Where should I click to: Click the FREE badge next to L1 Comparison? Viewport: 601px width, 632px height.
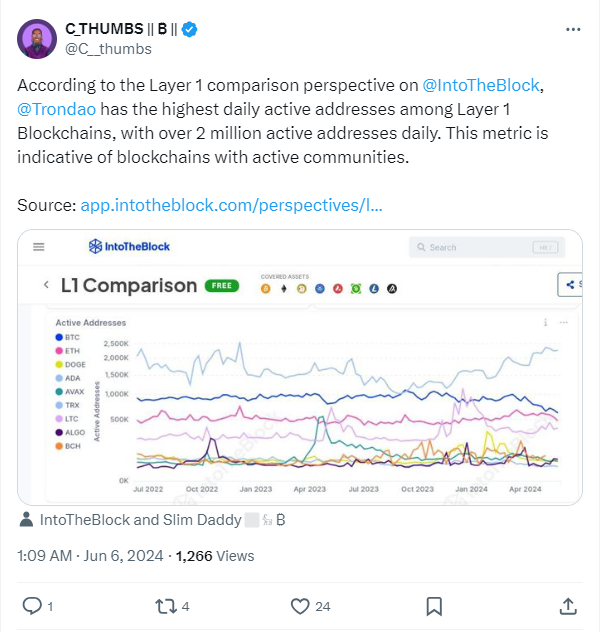222,286
